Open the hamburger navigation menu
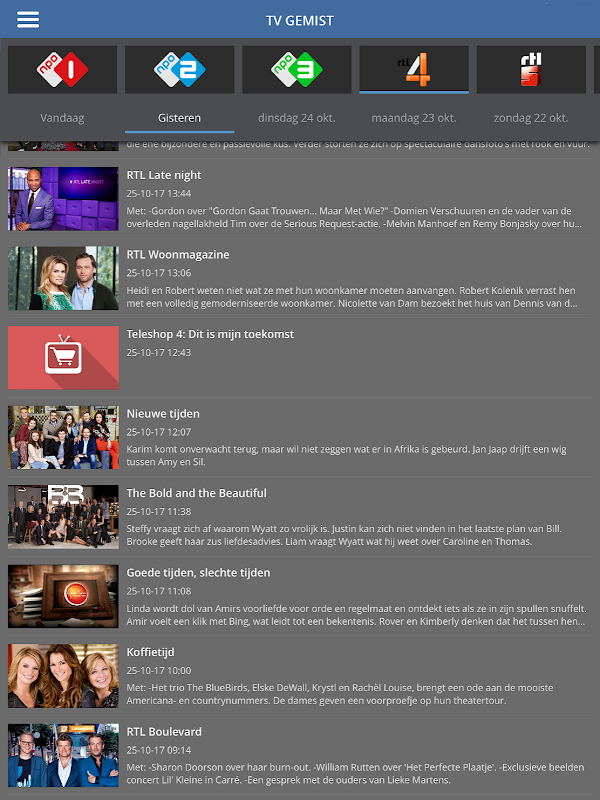 coord(28,20)
